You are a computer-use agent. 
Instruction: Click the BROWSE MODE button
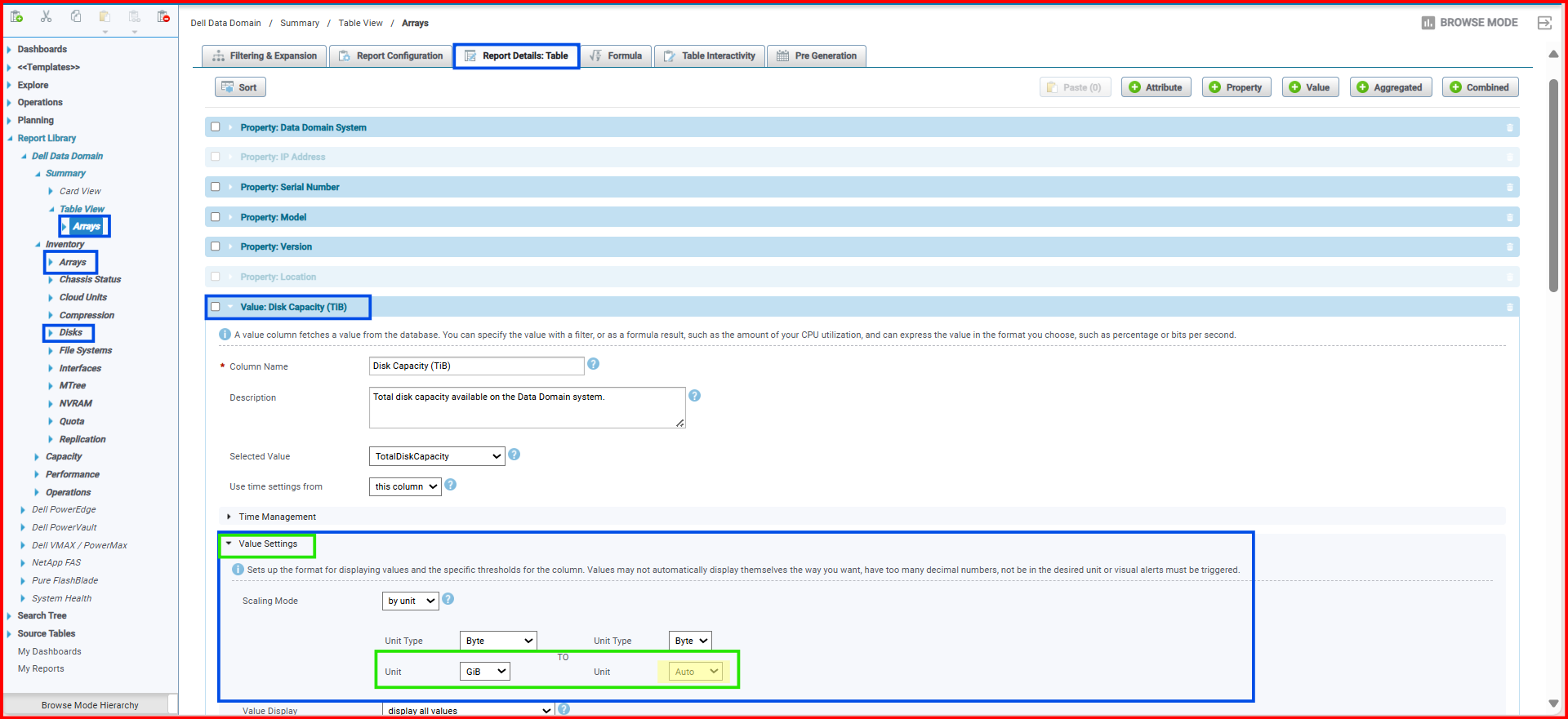point(1469,23)
